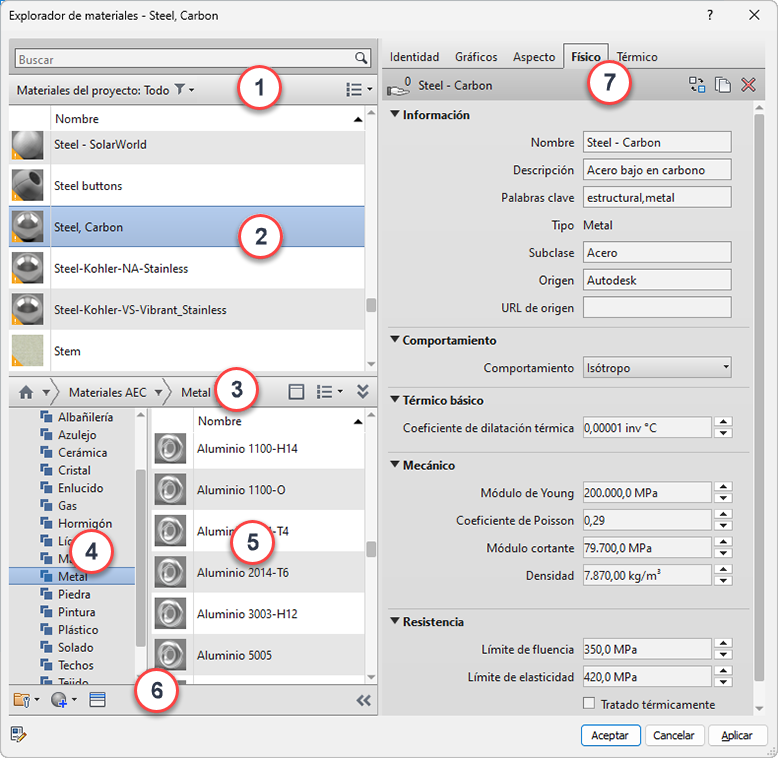The width and height of the screenshot is (778, 758).
Task: Click the Palabras clave field
Action: [656, 197]
